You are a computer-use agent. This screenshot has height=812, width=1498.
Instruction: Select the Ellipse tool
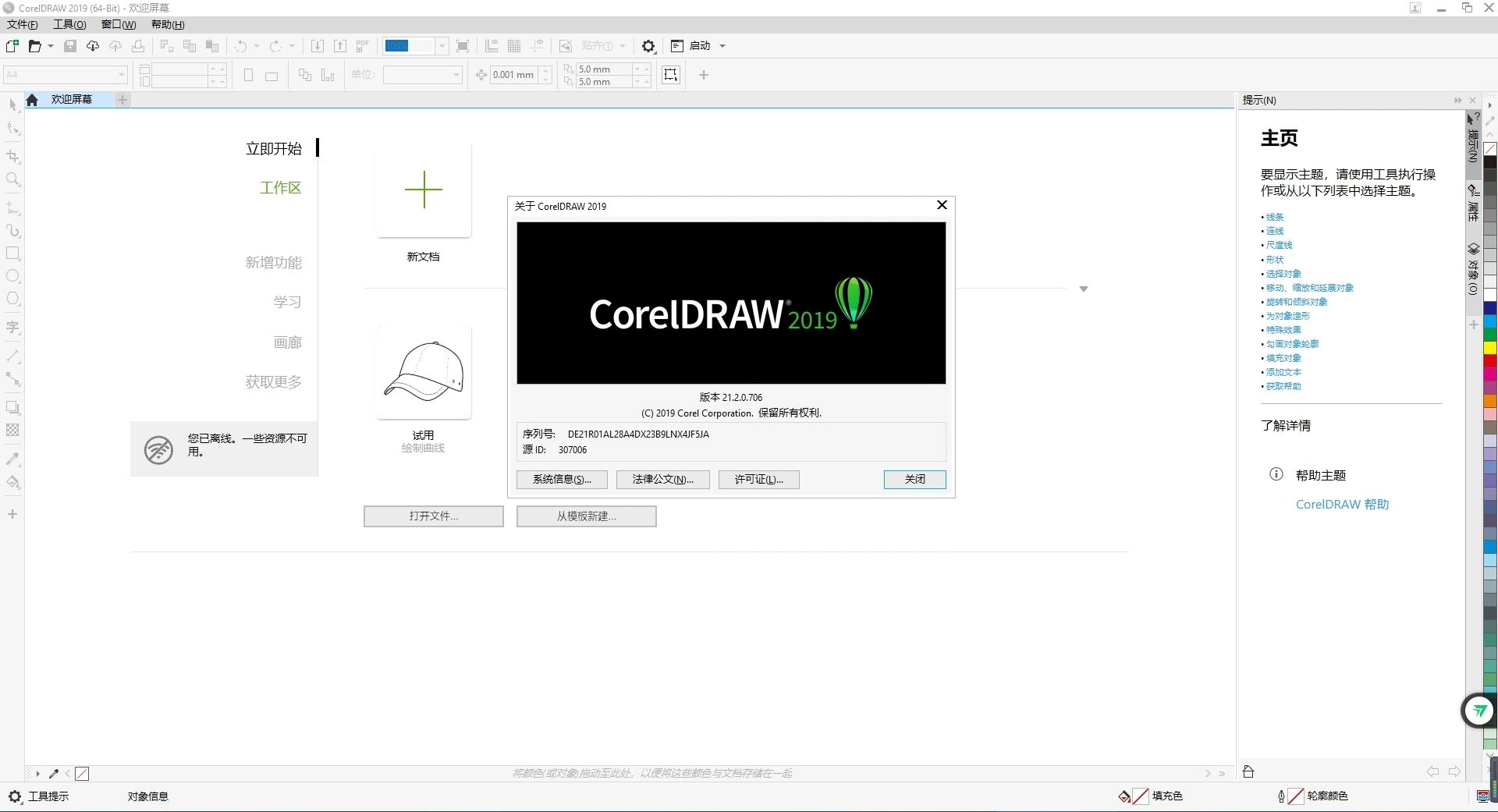pos(12,276)
